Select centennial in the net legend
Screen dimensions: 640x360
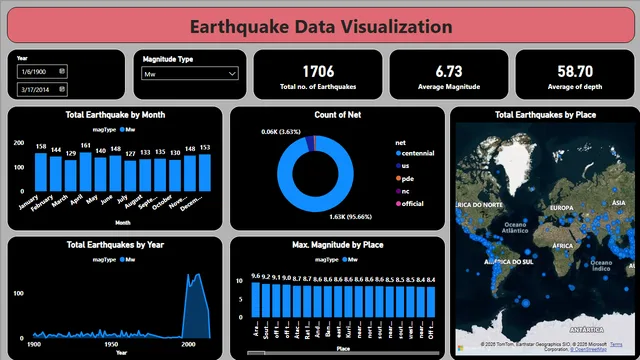pos(415,153)
